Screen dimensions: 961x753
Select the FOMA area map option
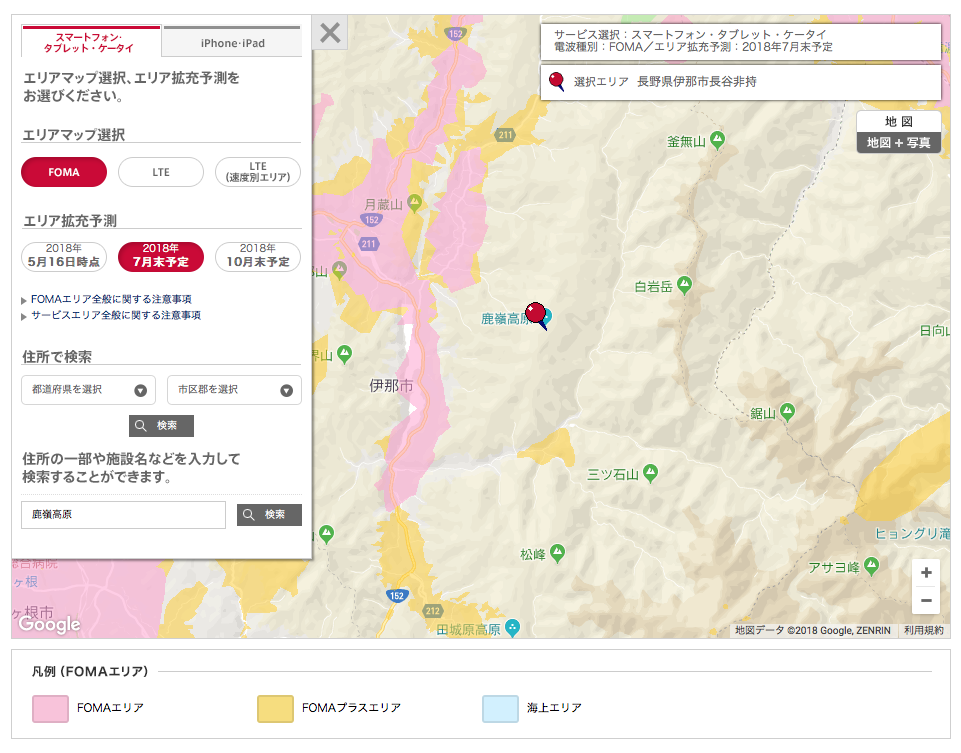pyautogui.click(x=64, y=172)
